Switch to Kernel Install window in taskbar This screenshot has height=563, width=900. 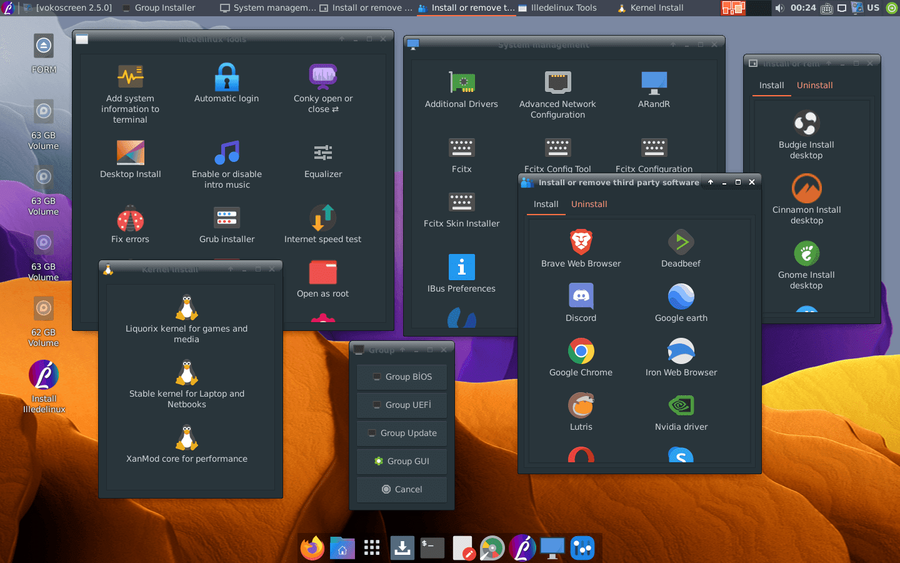tap(652, 8)
